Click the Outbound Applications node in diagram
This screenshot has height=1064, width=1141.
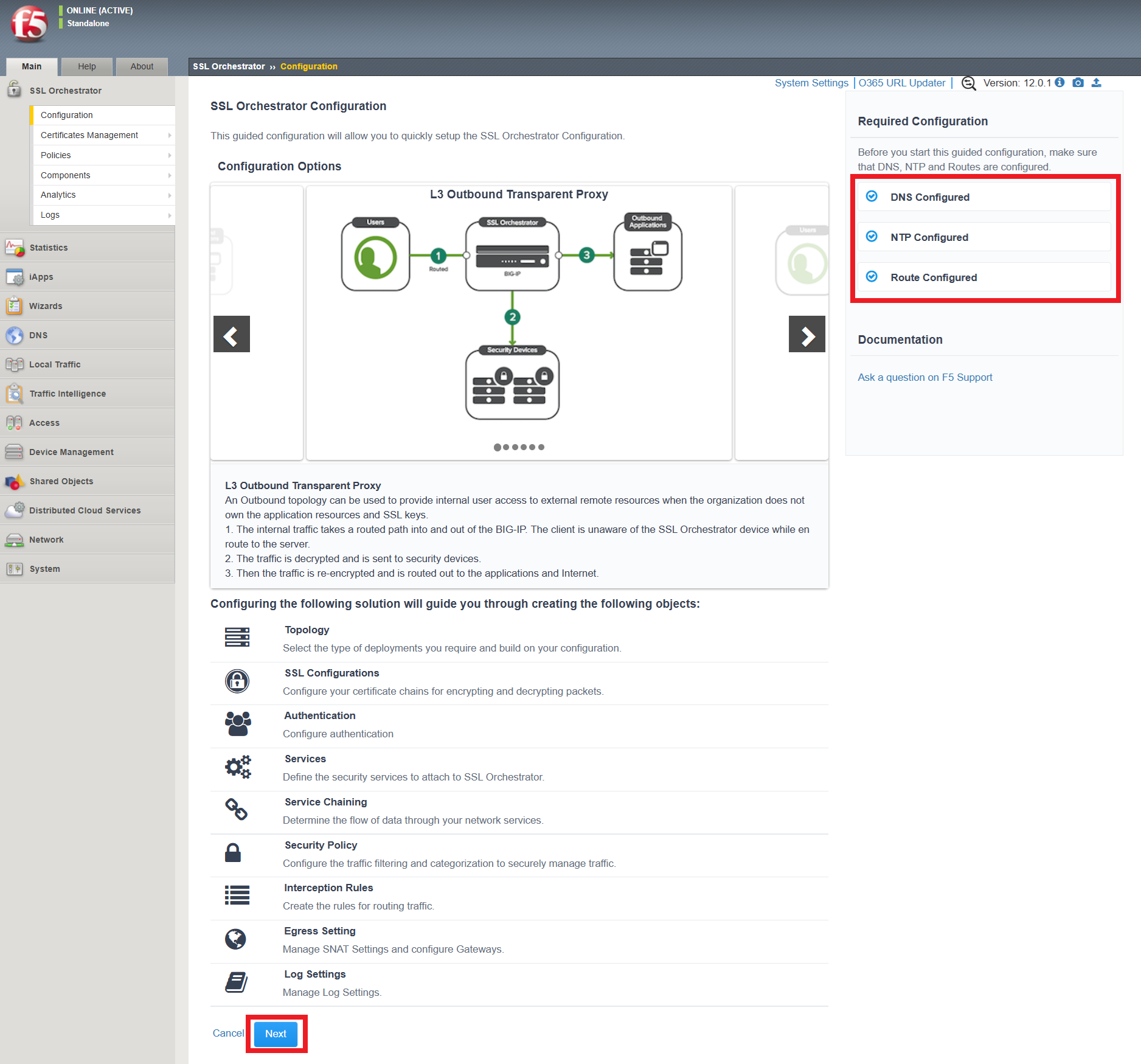tap(648, 252)
